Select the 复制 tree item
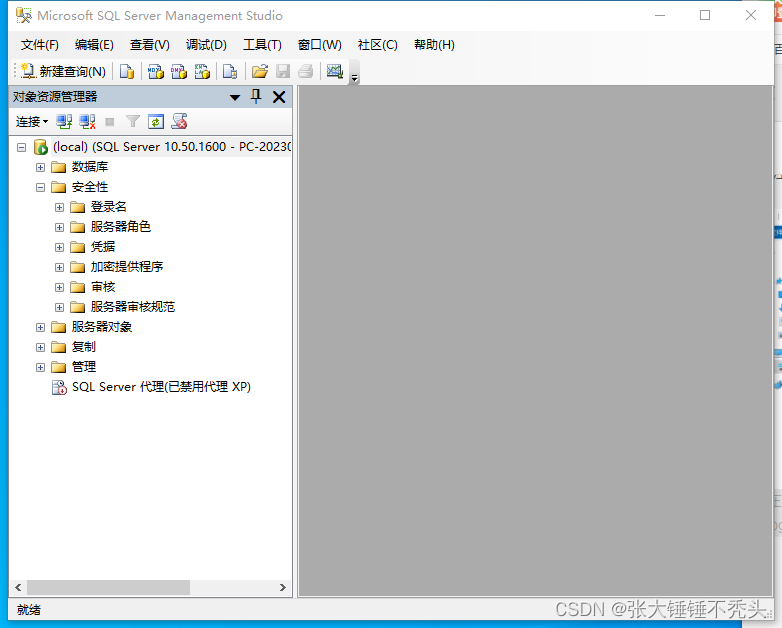This screenshot has width=782, height=628. (x=84, y=347)
